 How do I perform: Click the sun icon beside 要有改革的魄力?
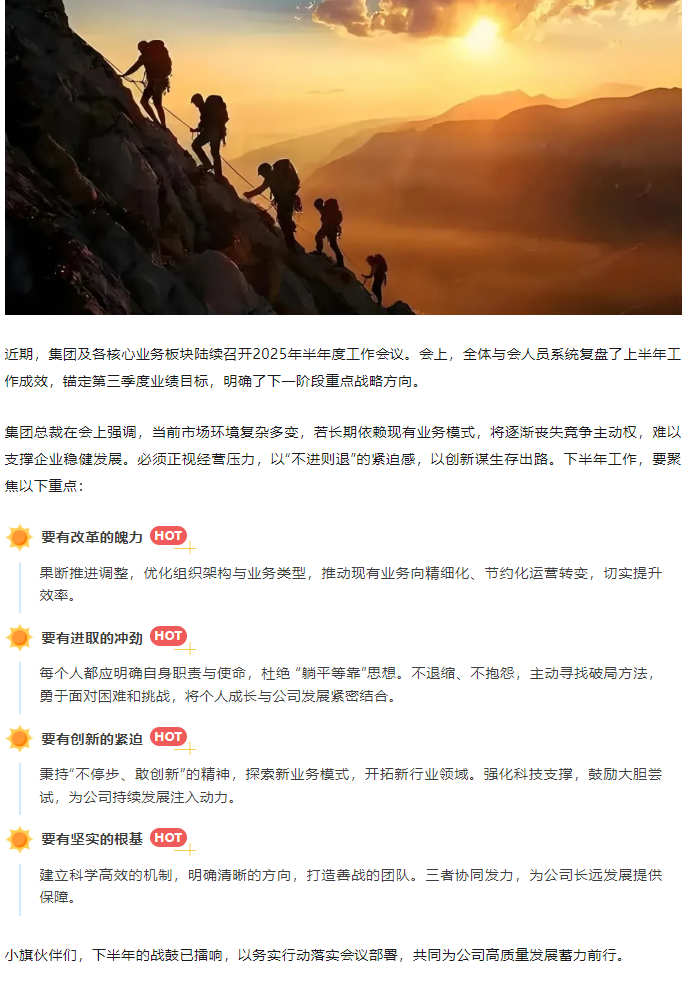(19, 537)
